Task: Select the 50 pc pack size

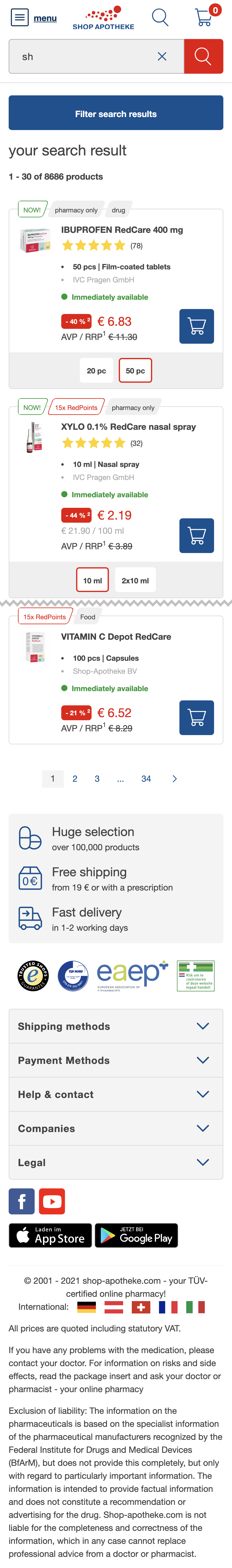Action: [x=135, y=371]
